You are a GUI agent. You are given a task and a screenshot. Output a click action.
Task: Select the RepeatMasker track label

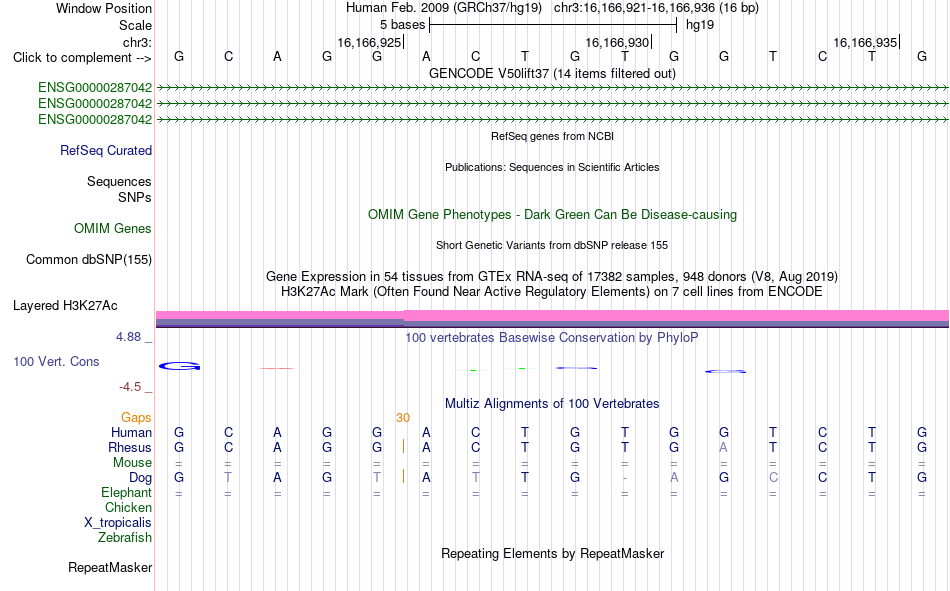pyautogui.click(x=110, y=568)
